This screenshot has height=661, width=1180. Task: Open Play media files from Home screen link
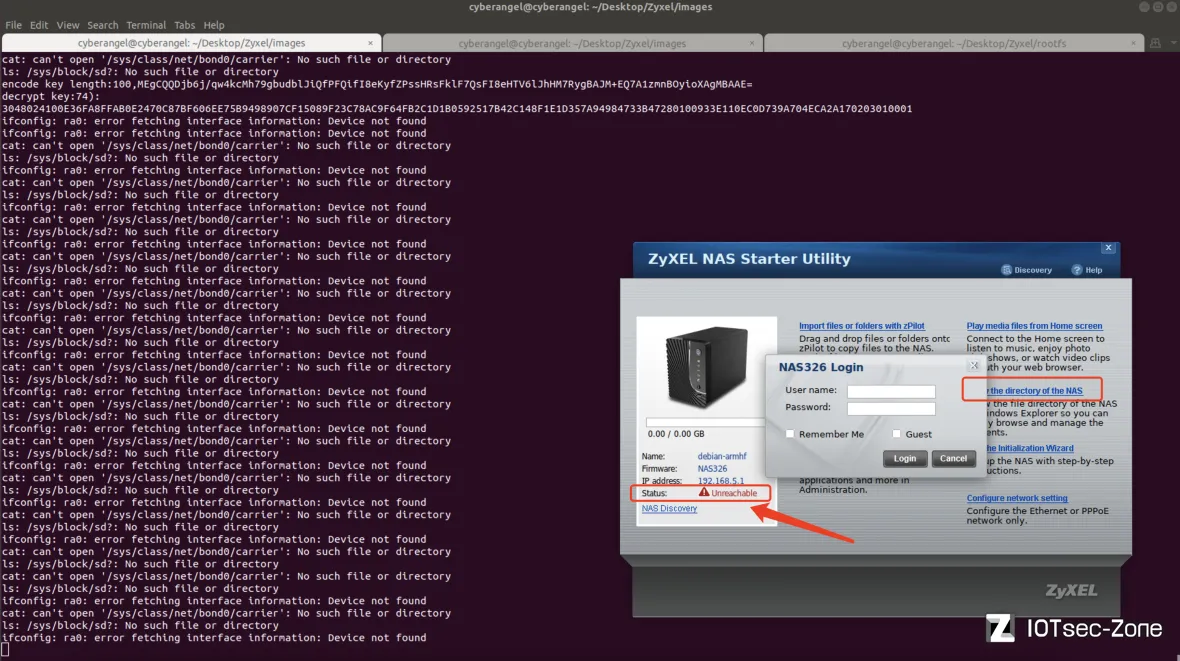pyautogui.click(x=1034, y=326)
